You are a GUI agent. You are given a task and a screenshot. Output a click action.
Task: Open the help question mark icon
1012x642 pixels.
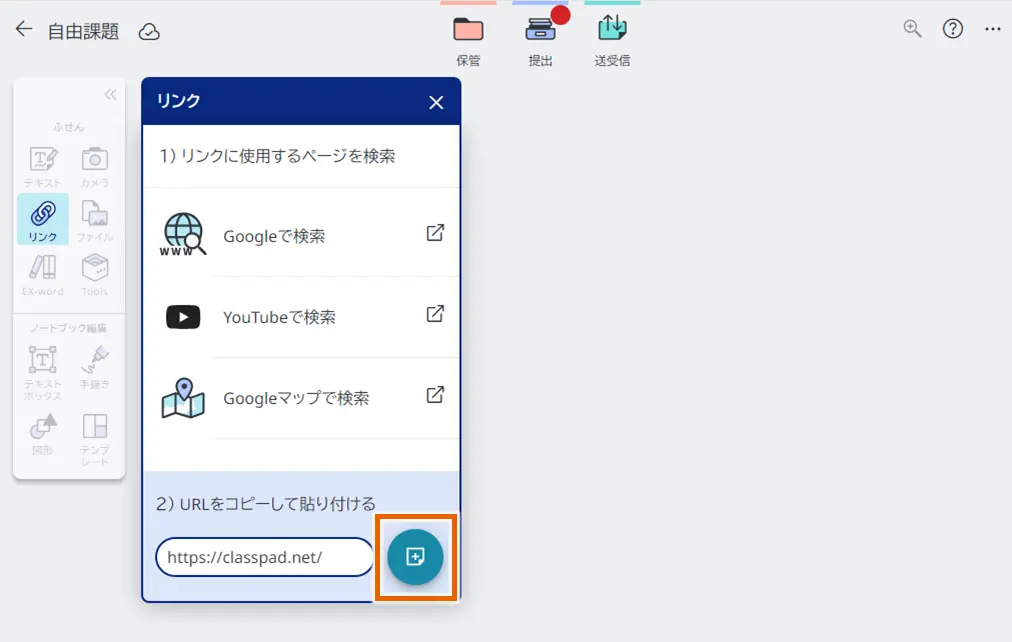(951, 29)
